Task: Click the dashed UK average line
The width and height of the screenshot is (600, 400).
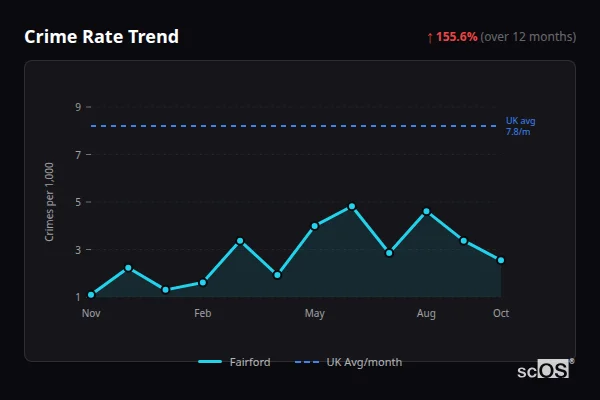Action: click(x=293, y=126)
